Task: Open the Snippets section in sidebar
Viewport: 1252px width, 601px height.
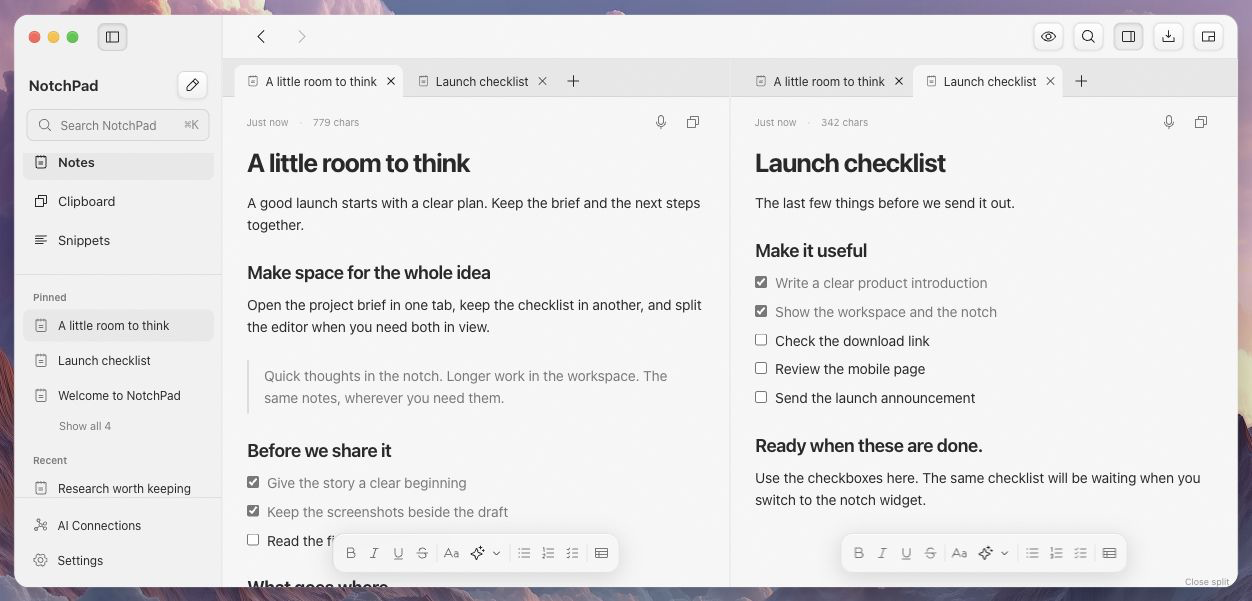Action: coord(118,240)
